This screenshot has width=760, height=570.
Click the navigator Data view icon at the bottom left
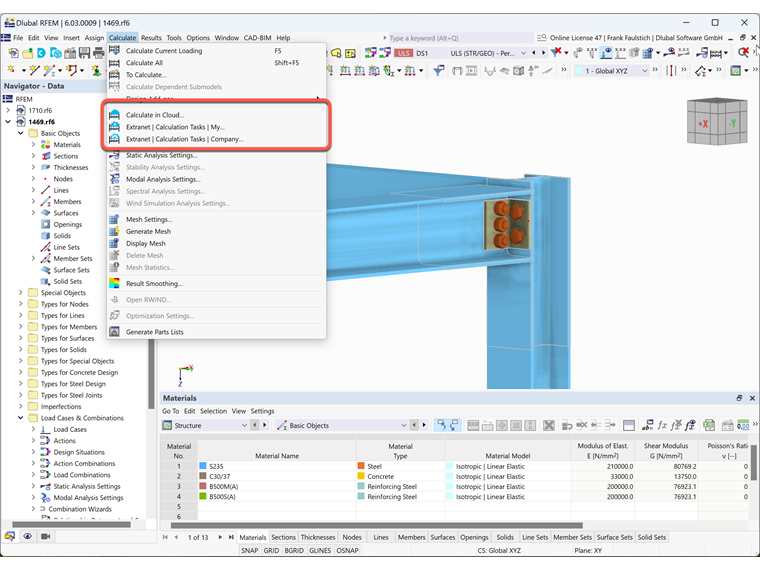10,536
